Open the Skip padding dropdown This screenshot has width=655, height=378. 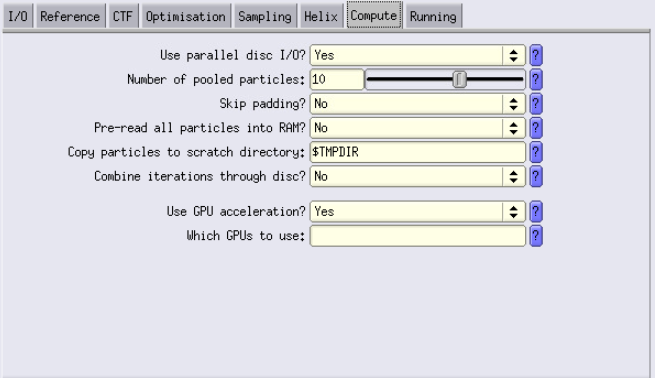pos(417,104)
